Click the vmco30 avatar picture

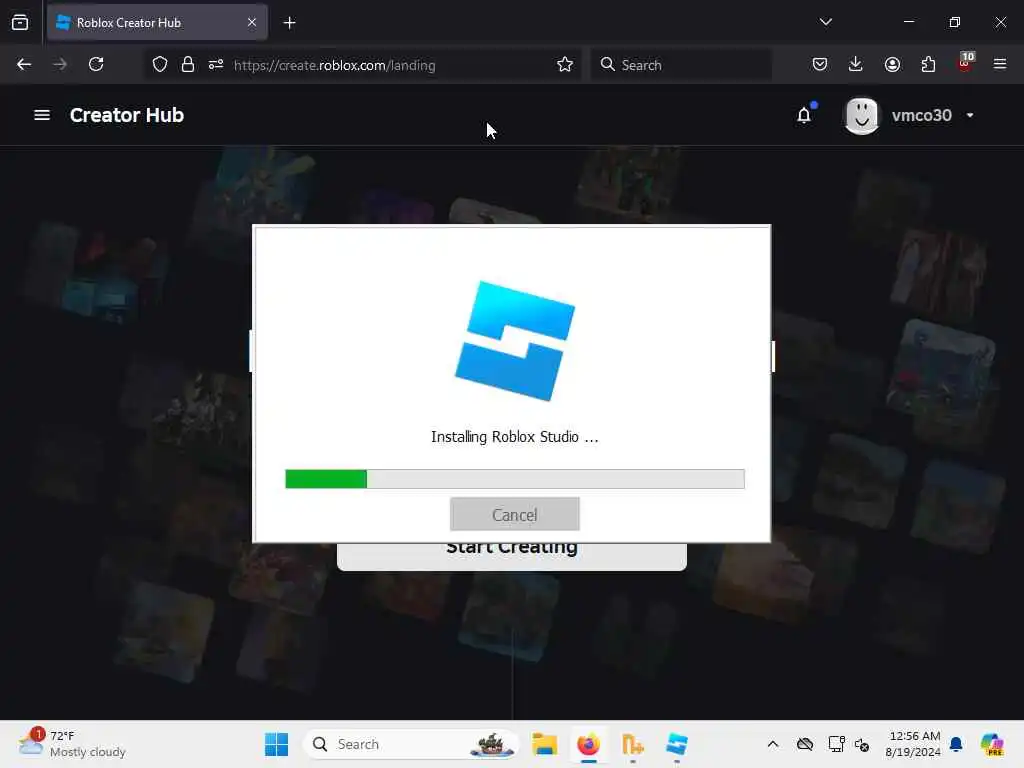pyautogui.click(x=861, y=116)
